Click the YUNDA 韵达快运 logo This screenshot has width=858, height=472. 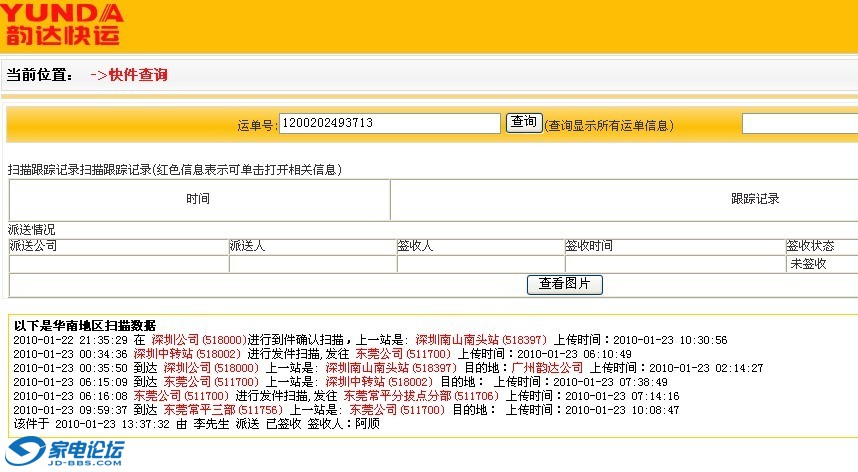click(62, 25)
